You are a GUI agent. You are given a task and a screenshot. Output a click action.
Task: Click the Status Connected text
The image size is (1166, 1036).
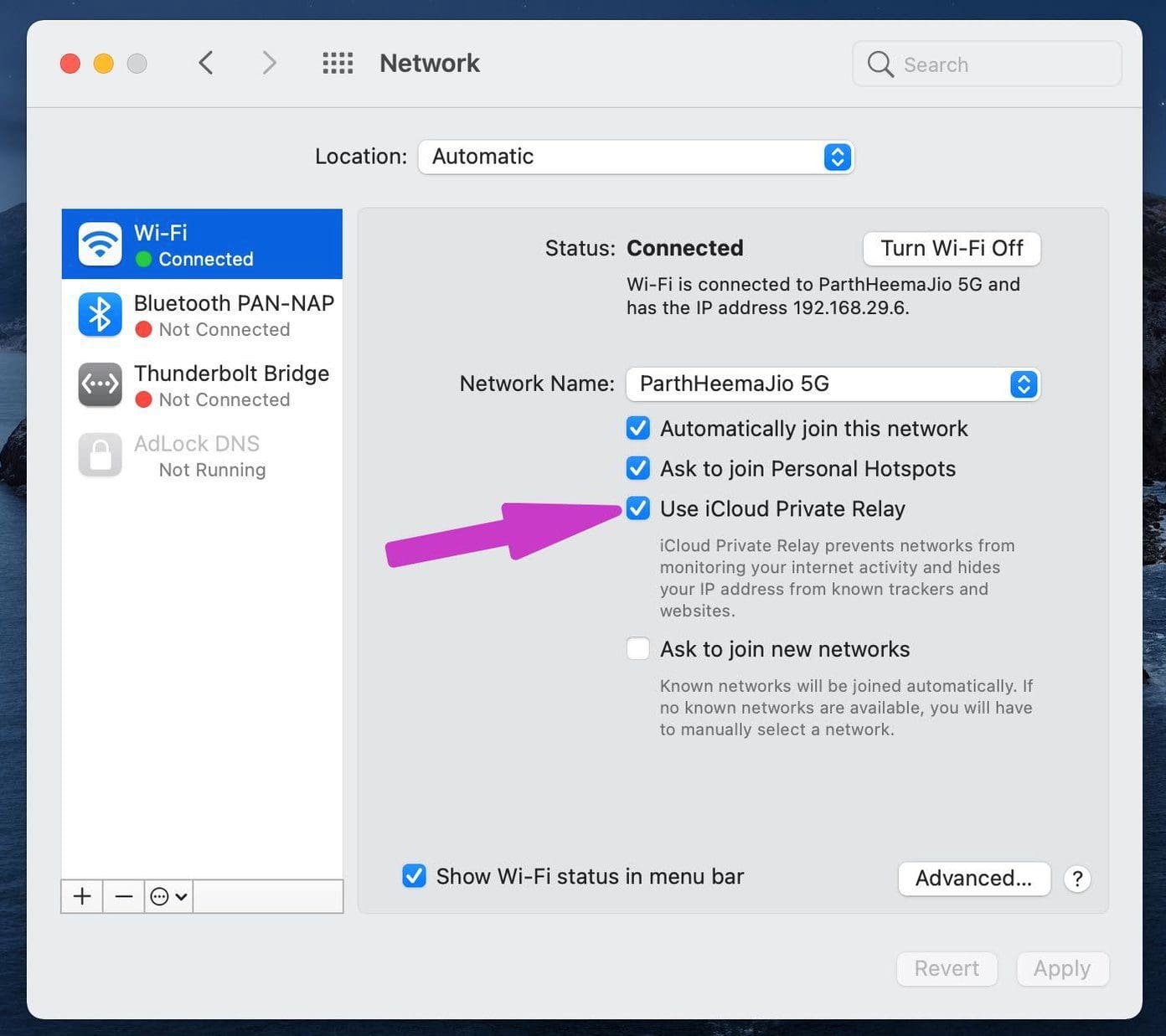685,248
